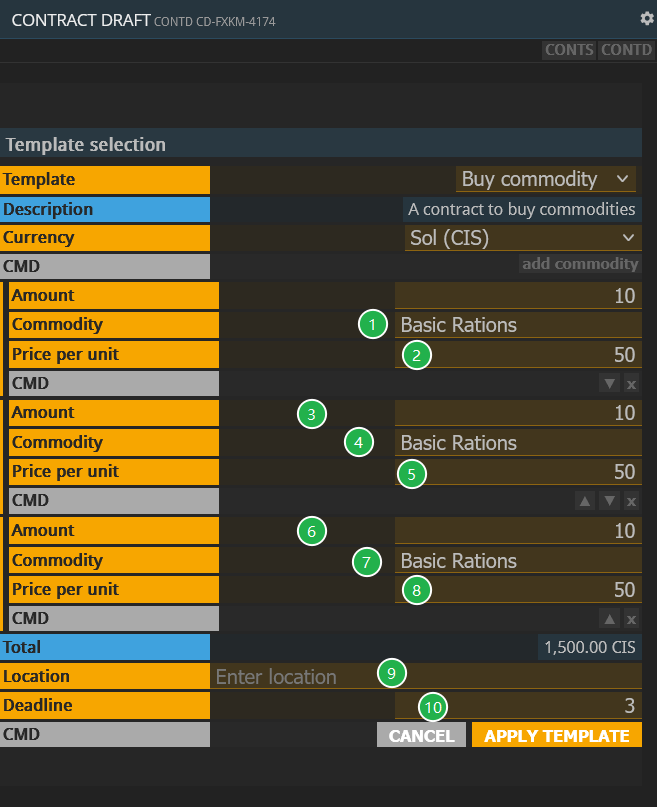Open the contract draft settings gear
Image resolution: width=657 pixels, height=807 pixels.
(646, 18)
